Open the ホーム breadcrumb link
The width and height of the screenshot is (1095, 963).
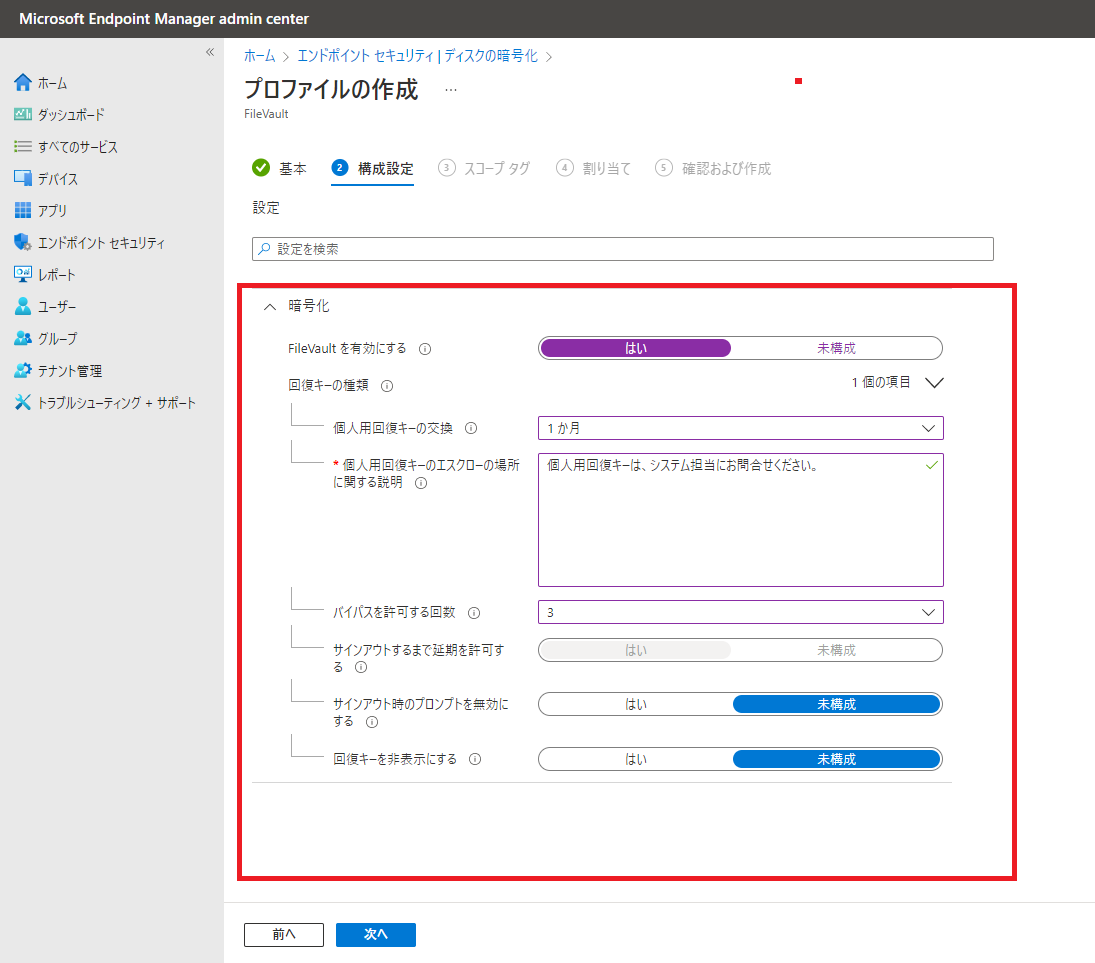click(x=260, y=56)
